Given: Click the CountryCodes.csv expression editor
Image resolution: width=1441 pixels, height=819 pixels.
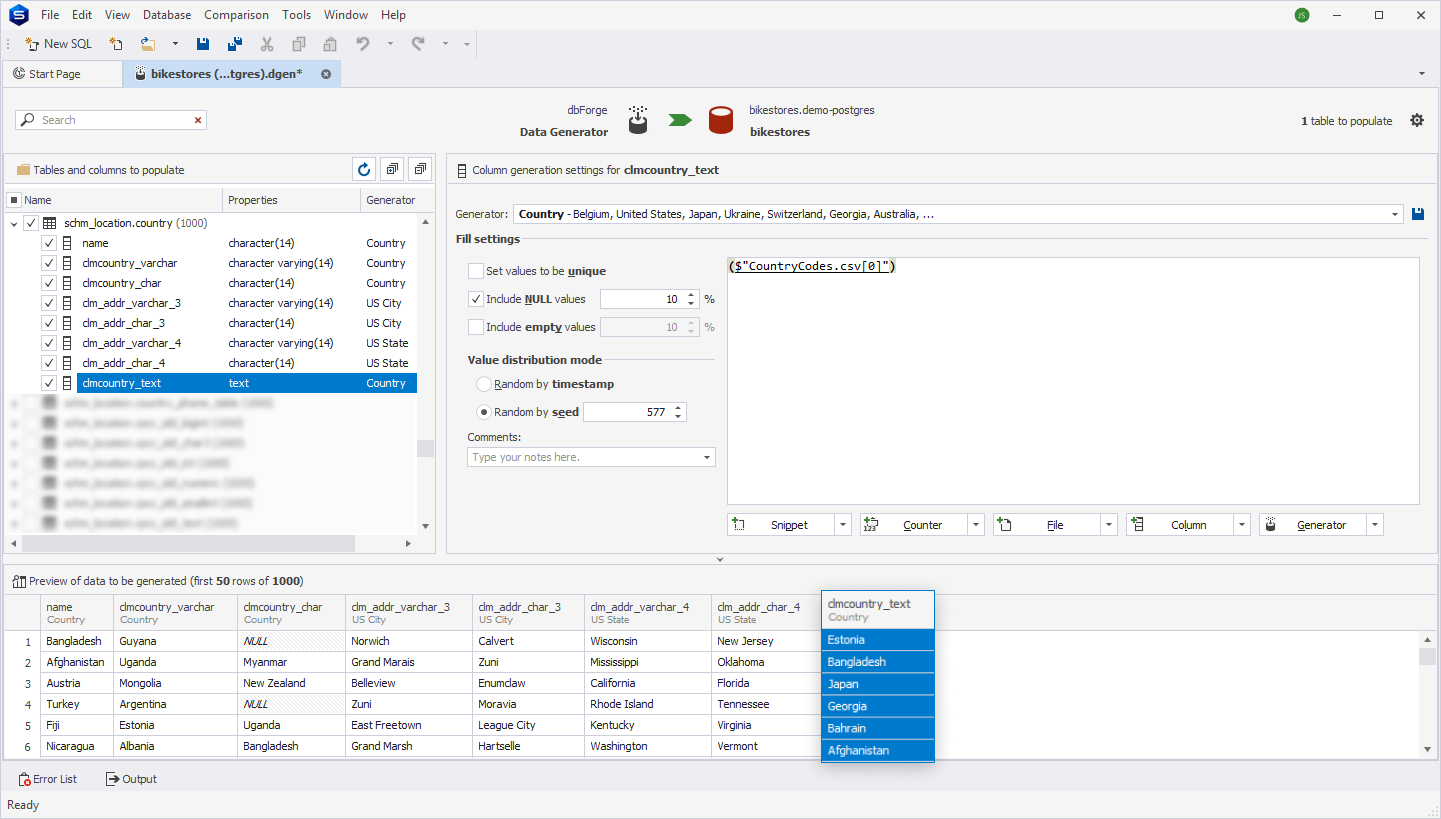Looking at the screenshot, I should [1073, 380].
